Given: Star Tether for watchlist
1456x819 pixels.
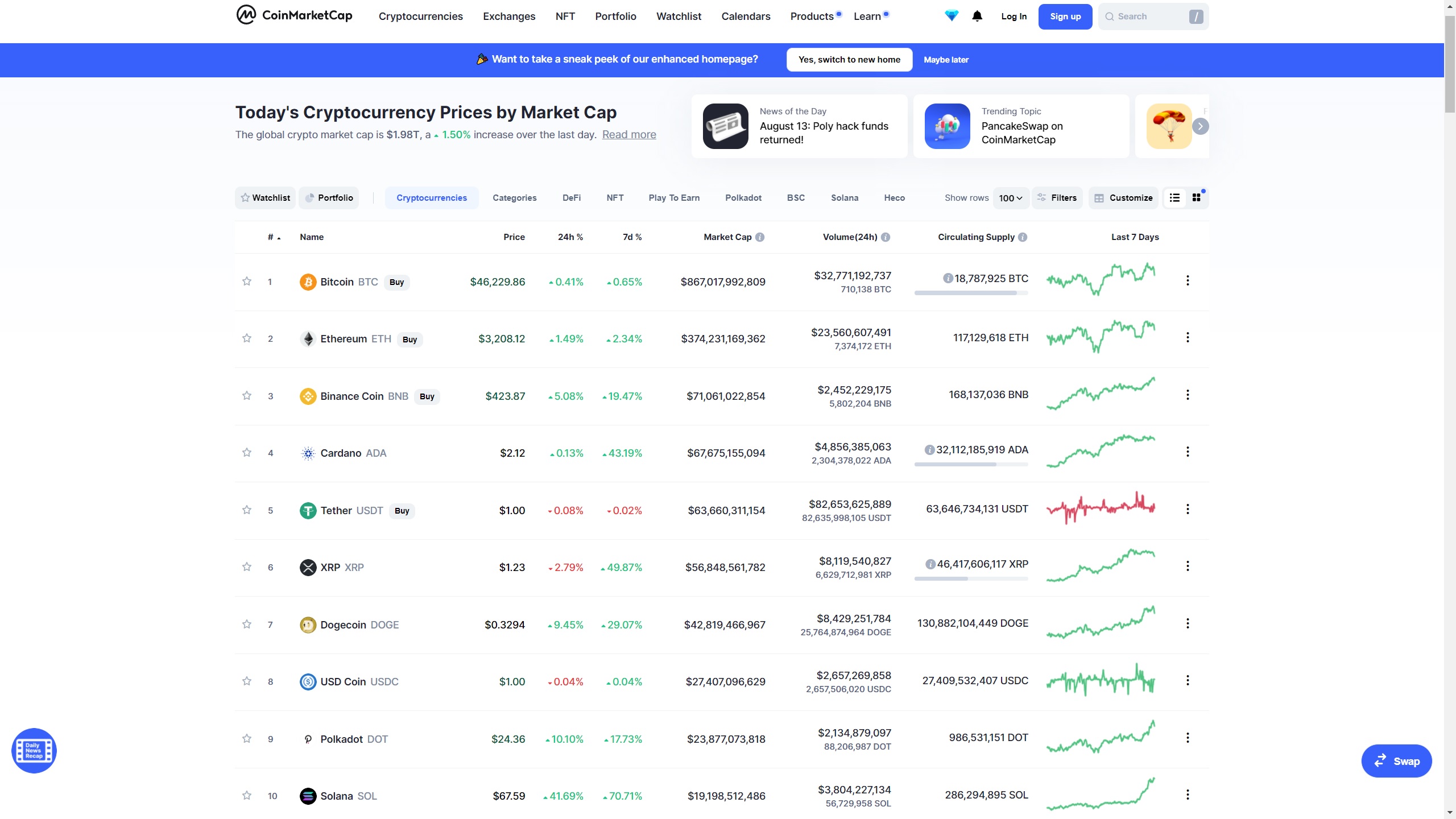Looking at the screenshot, I should [247, 510].
